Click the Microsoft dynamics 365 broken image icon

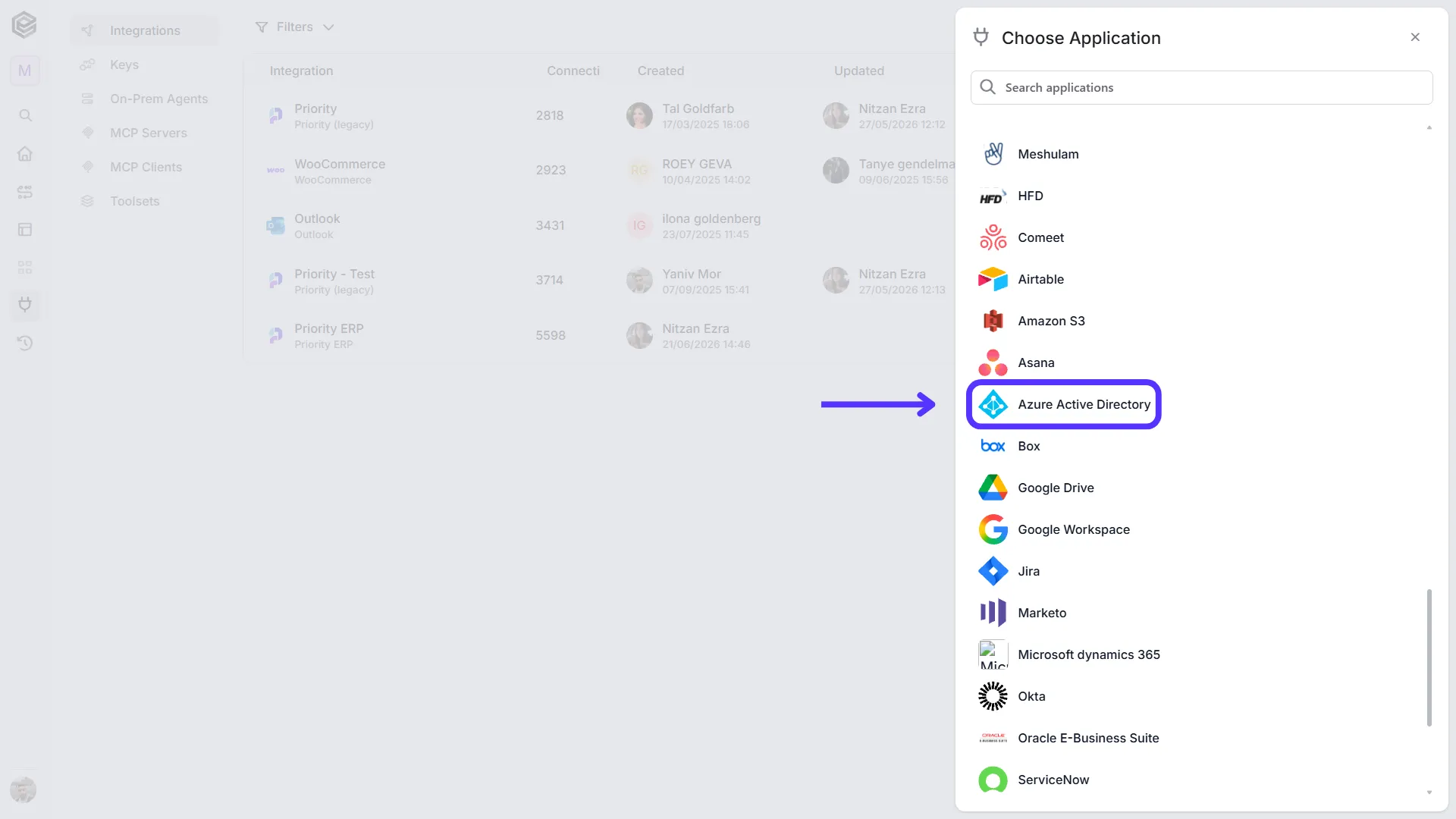993,654
